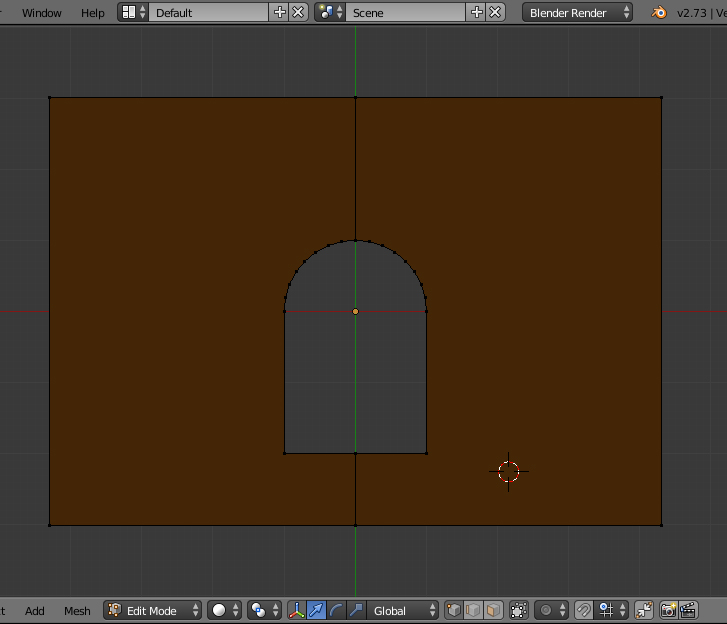This screenshot has width=727, height=624.
Task: Add a new screen layout with plus button
Action: point(280,13)
